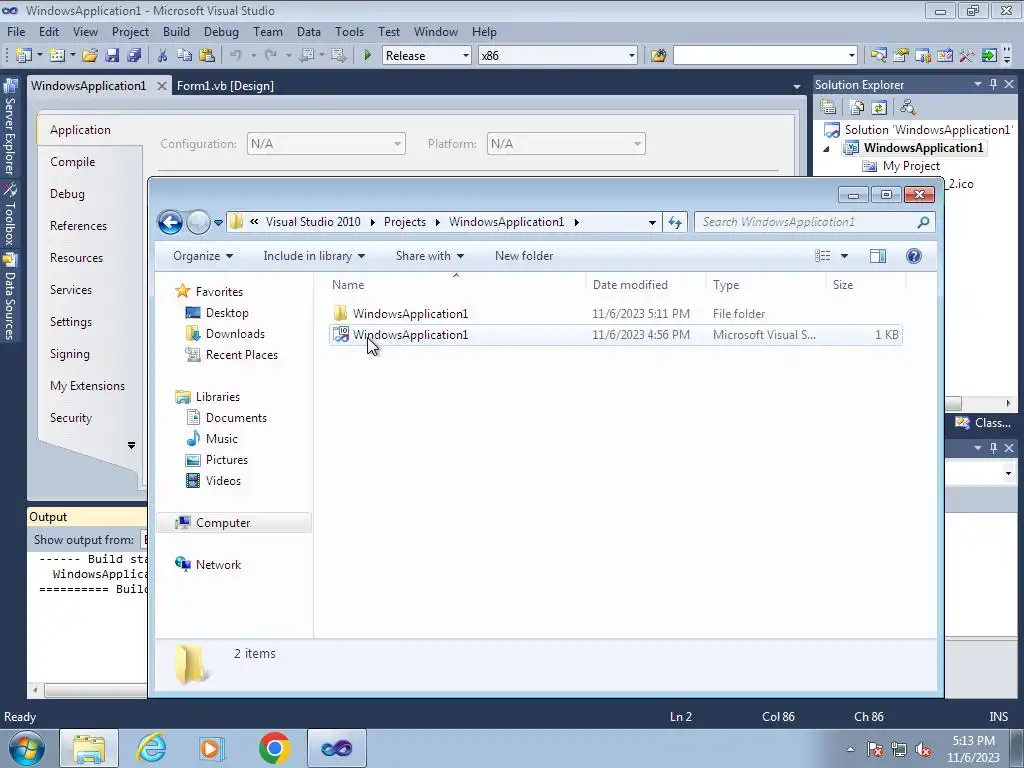Image resolution: width=1024 pixels, height=768 pixels.
Task: Click the volume icon in the system tray
Action: pos(923,750)
